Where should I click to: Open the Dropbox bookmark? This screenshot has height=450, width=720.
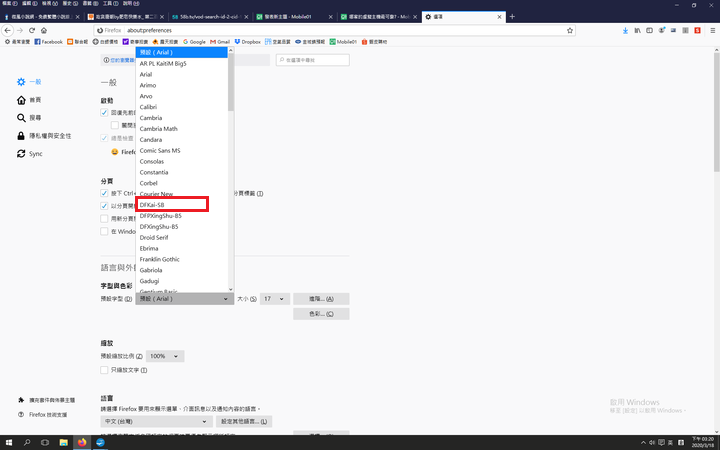coord(248,42)
